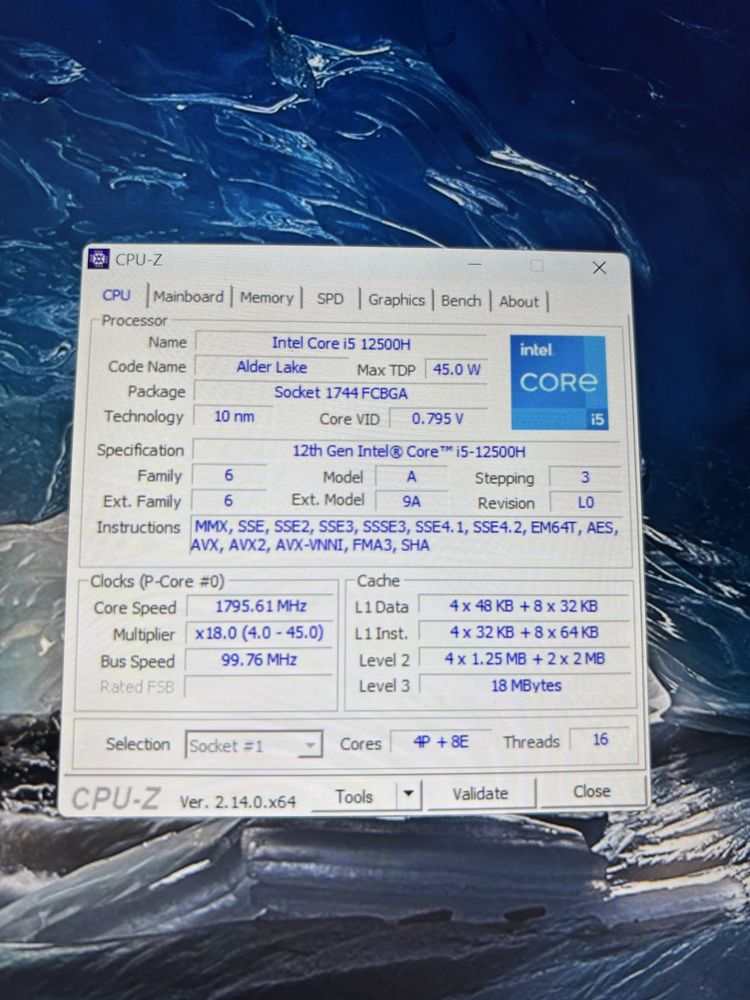750x1000 pixels.
Task: Click the processor name Intel Core i5 12500H
Action: 341,343
